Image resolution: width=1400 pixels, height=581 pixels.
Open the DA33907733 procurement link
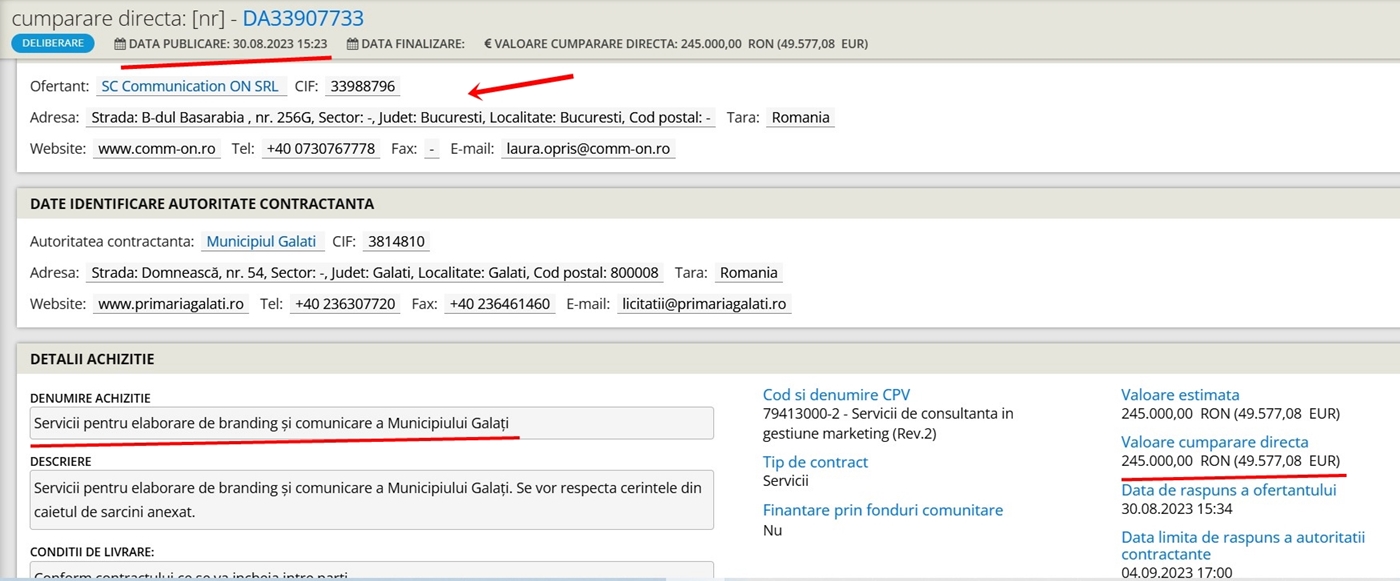[303, 18]
